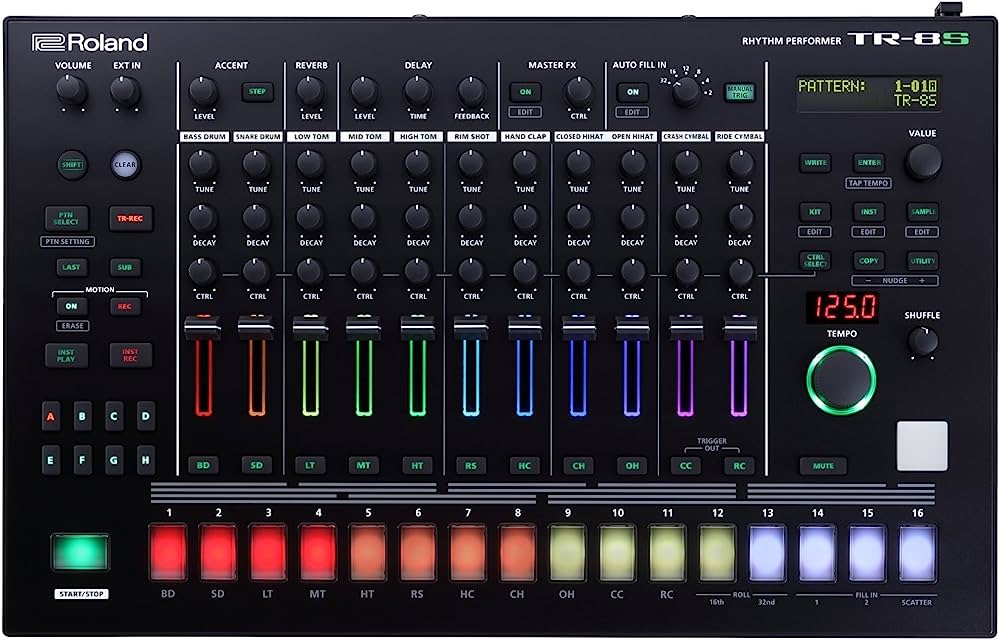Select pattern variation A
This screenshot has height=640, width=1000.
click(50, 415)
